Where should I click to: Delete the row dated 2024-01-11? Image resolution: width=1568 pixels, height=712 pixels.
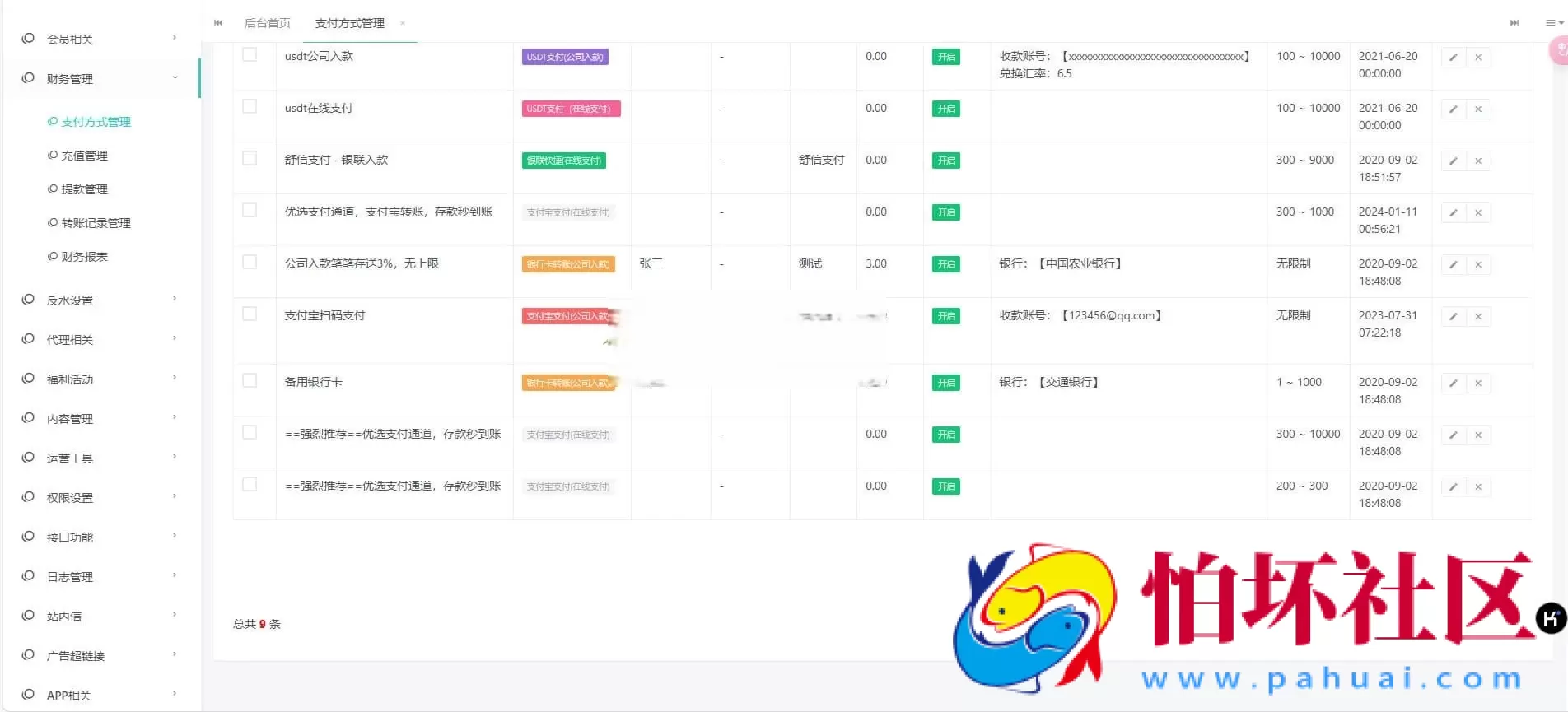[x=1478, y=213]
